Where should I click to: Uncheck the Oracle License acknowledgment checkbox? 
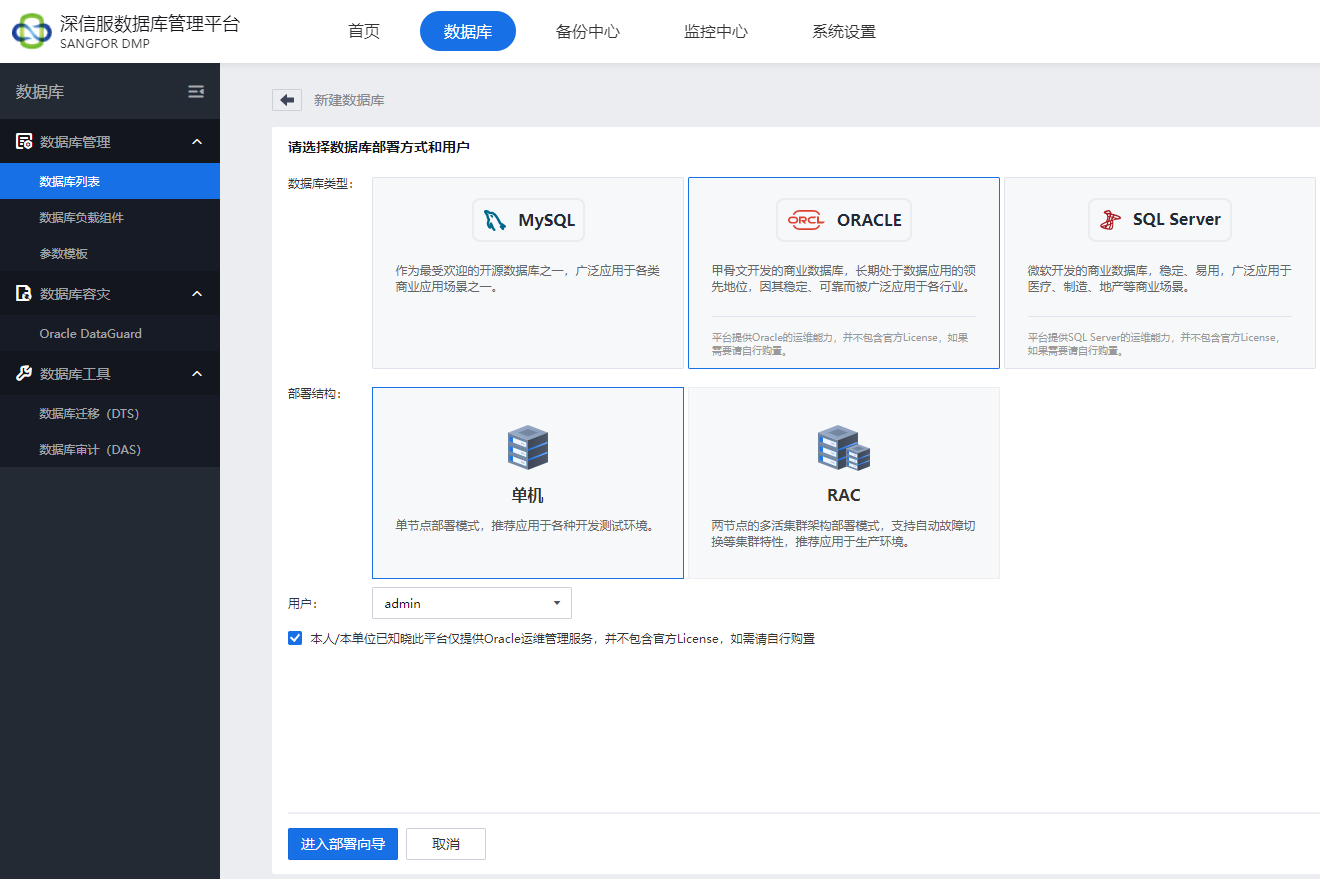point(294,637)
